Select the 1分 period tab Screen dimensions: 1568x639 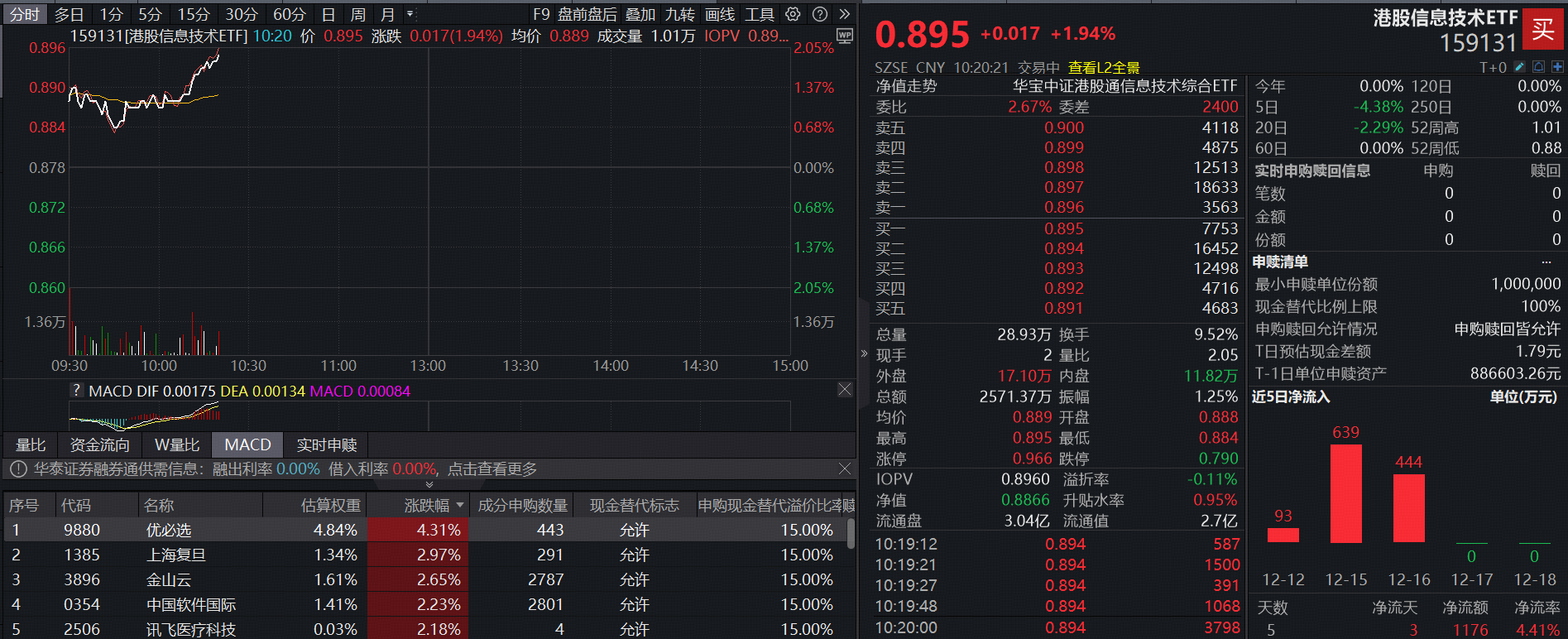[x=111, y=14]
